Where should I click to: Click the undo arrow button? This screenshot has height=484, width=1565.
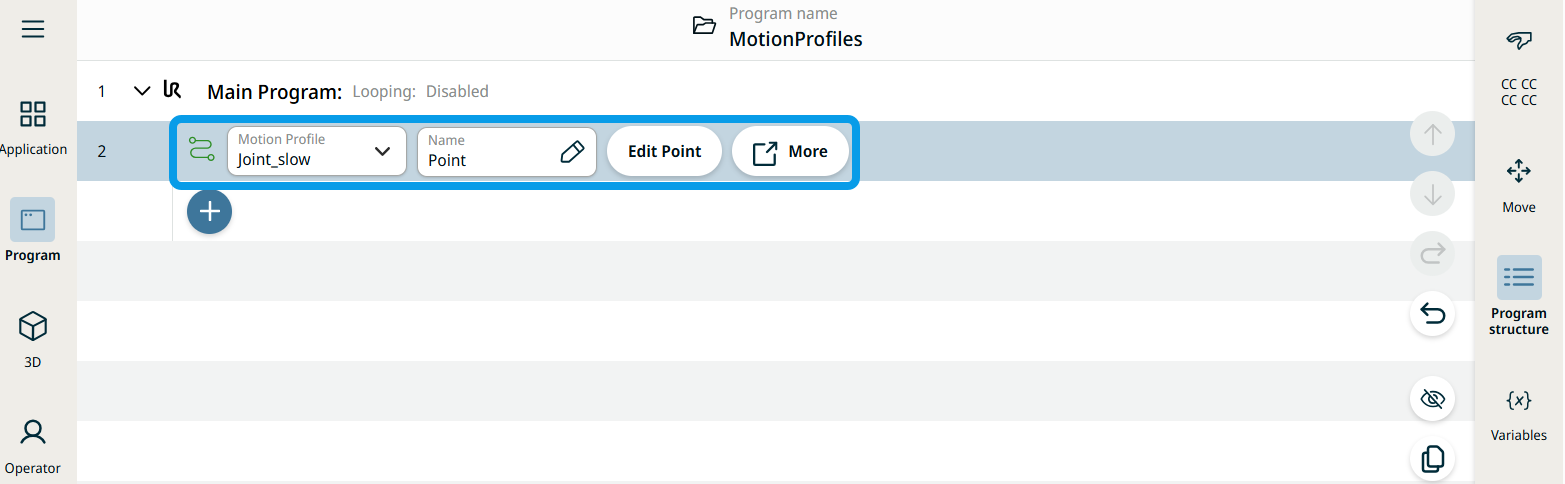(1432, 315)
